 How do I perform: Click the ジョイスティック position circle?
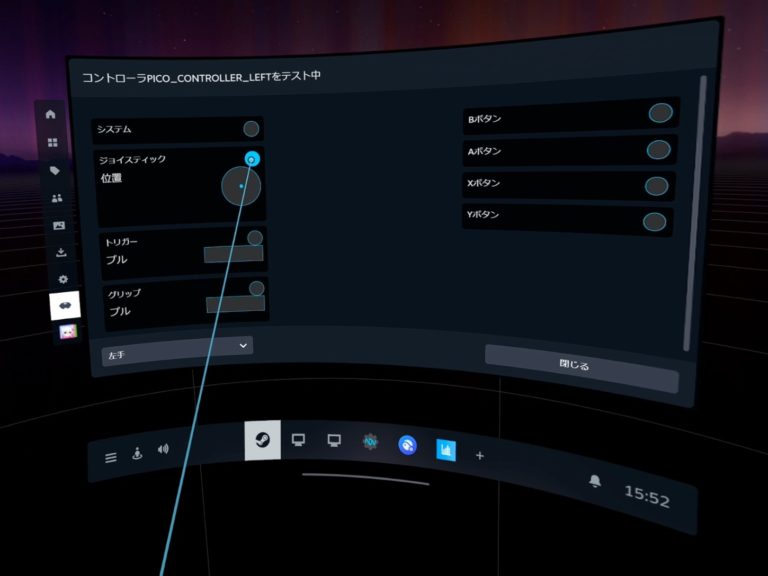coord(240,186)
